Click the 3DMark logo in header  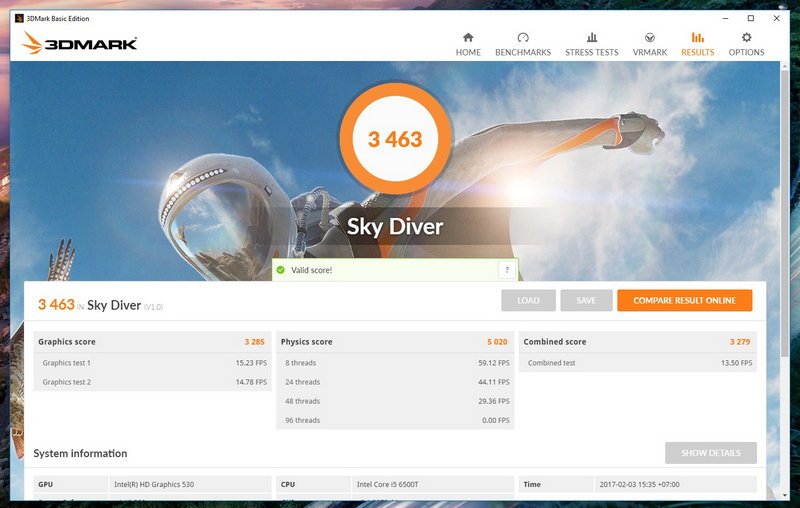tap(79, 43)
